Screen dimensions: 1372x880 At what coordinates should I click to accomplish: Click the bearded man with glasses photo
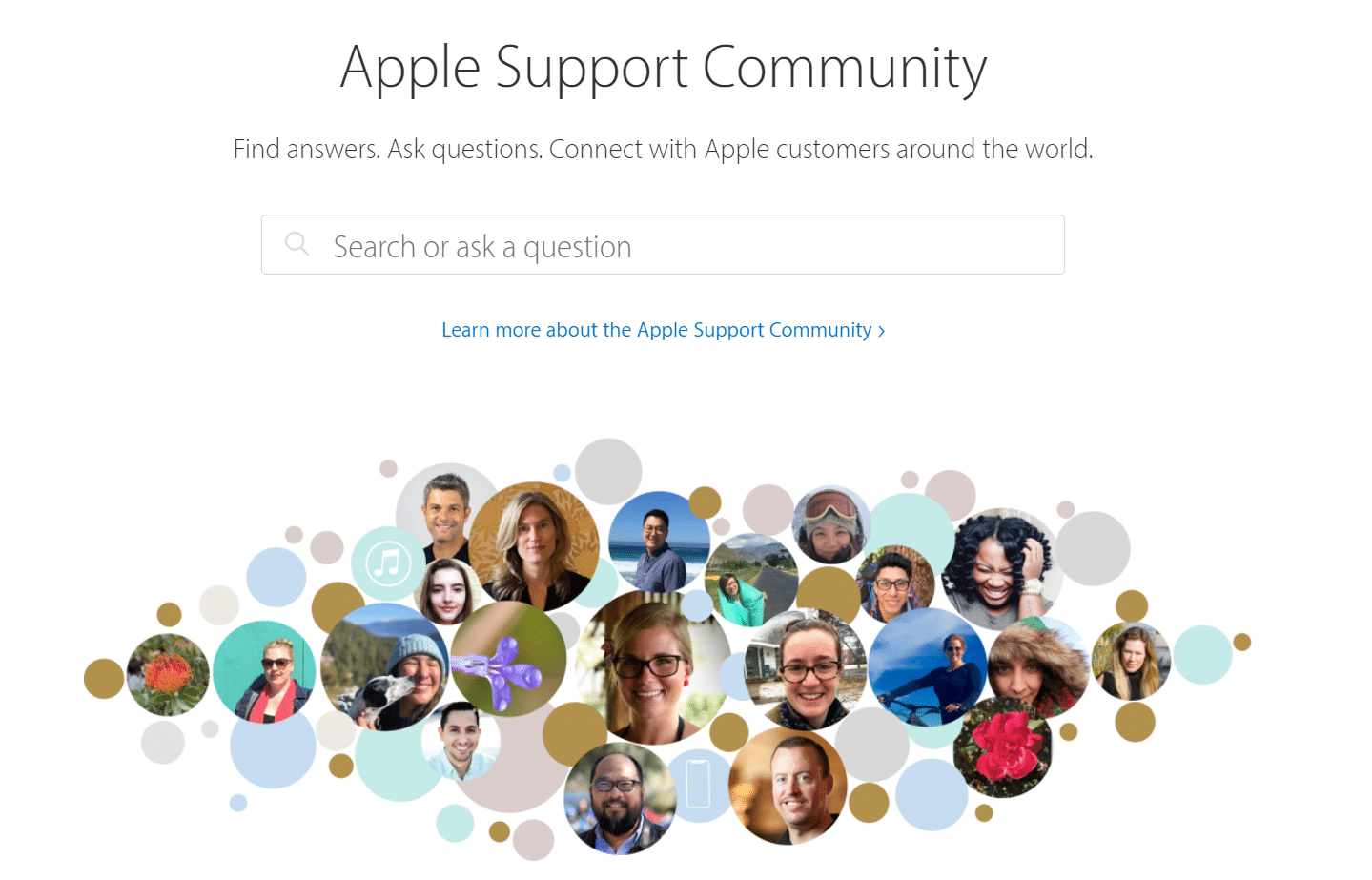tap(620, 799)
